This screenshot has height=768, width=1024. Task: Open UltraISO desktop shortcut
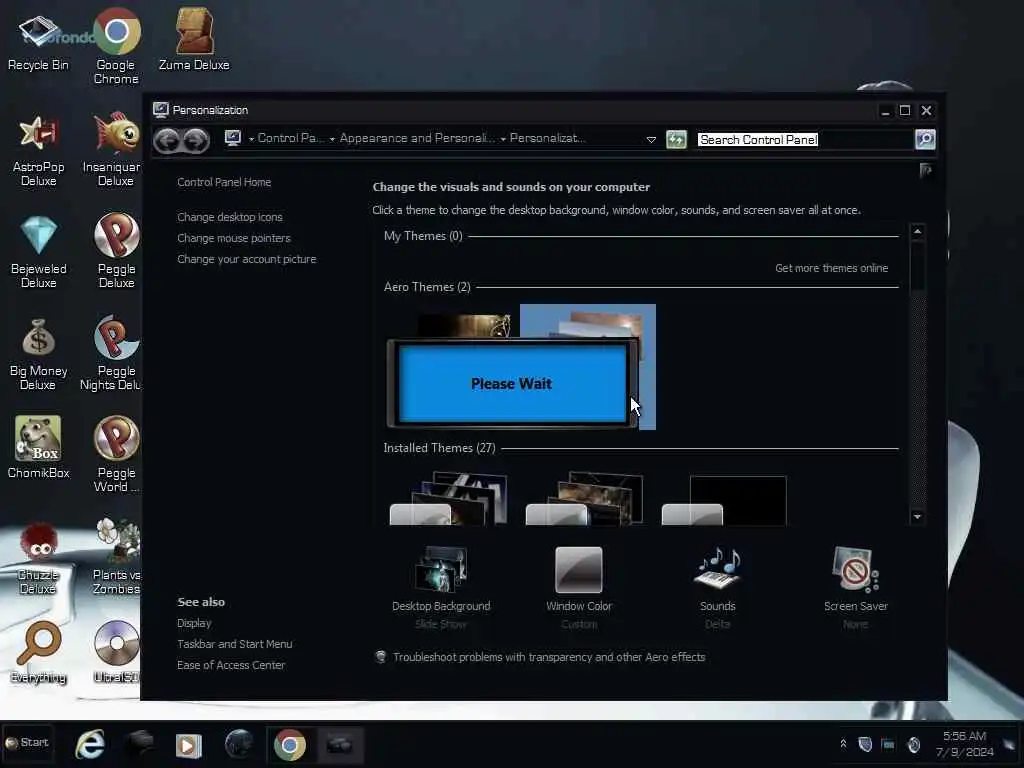tap(116, 653)
